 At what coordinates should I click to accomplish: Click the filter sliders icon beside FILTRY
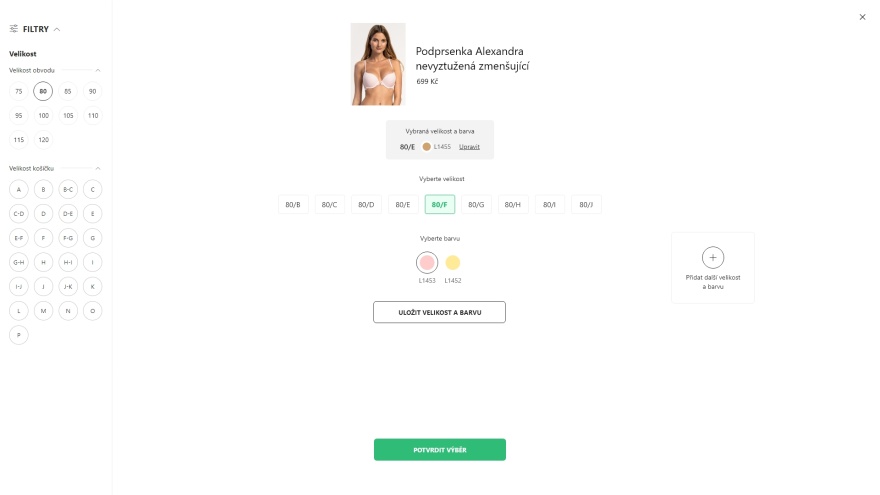(x=13, y=29)
